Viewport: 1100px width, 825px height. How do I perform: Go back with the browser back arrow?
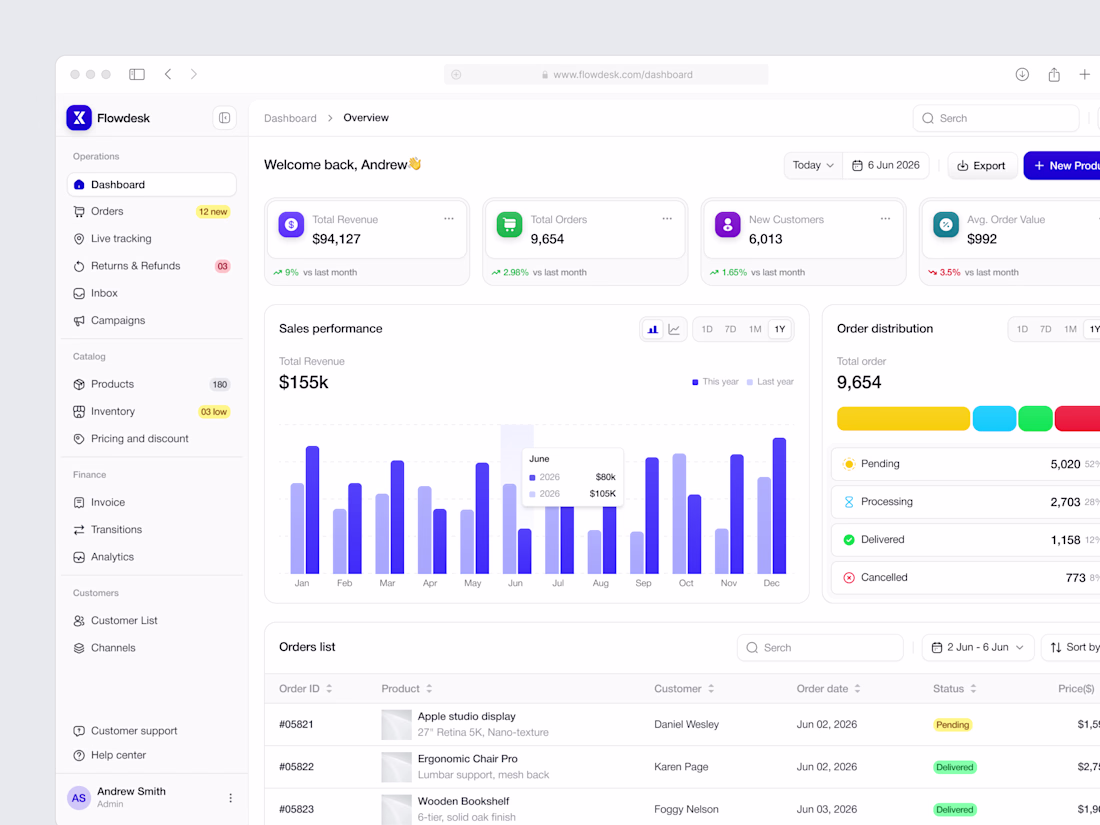168,74
